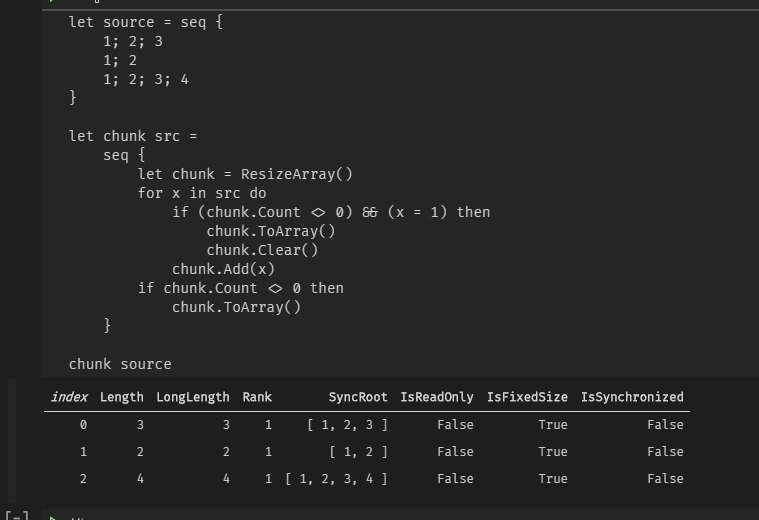Click index cell "0" in the output table
Viewport: 759px width, 520px height.
tap(83, 425)
